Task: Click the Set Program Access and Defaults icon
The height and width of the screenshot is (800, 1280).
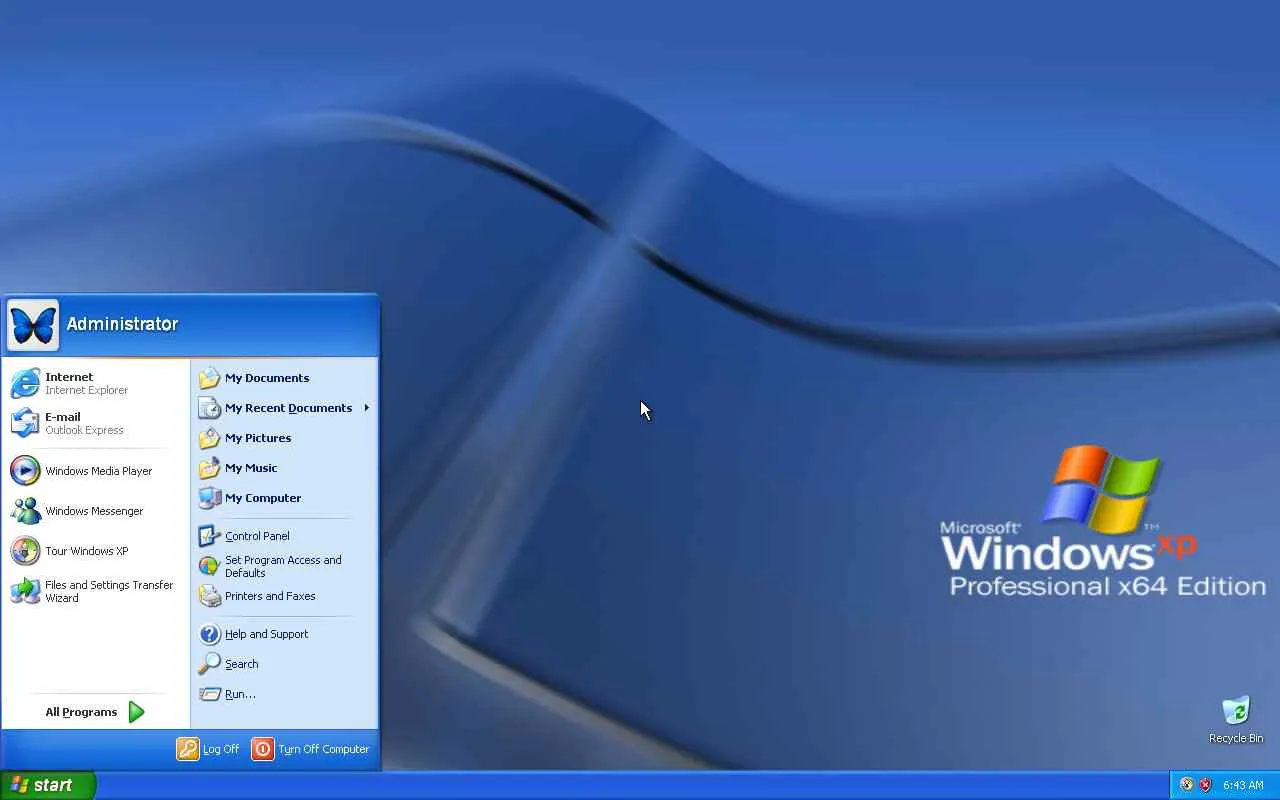Action: 209,566
